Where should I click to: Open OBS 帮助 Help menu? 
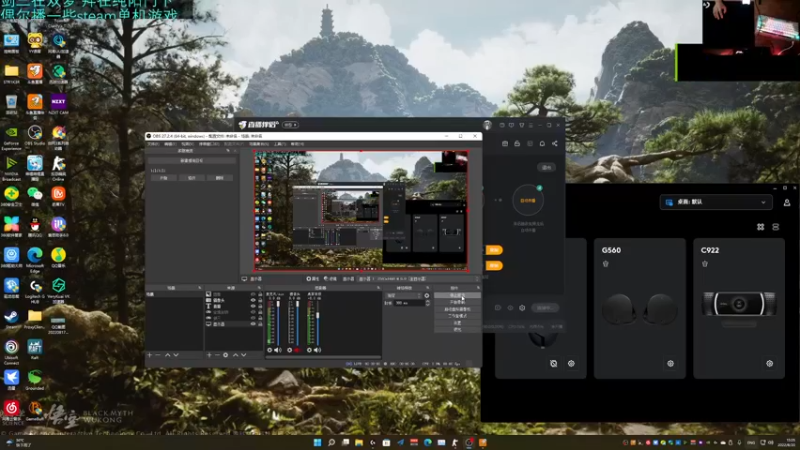click(297, 144)
